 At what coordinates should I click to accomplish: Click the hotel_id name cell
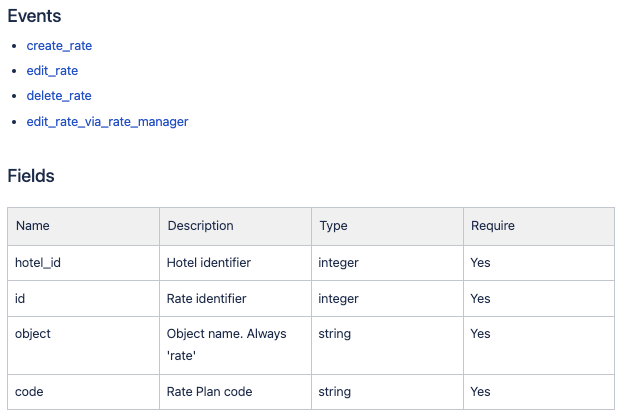point(83,263)
